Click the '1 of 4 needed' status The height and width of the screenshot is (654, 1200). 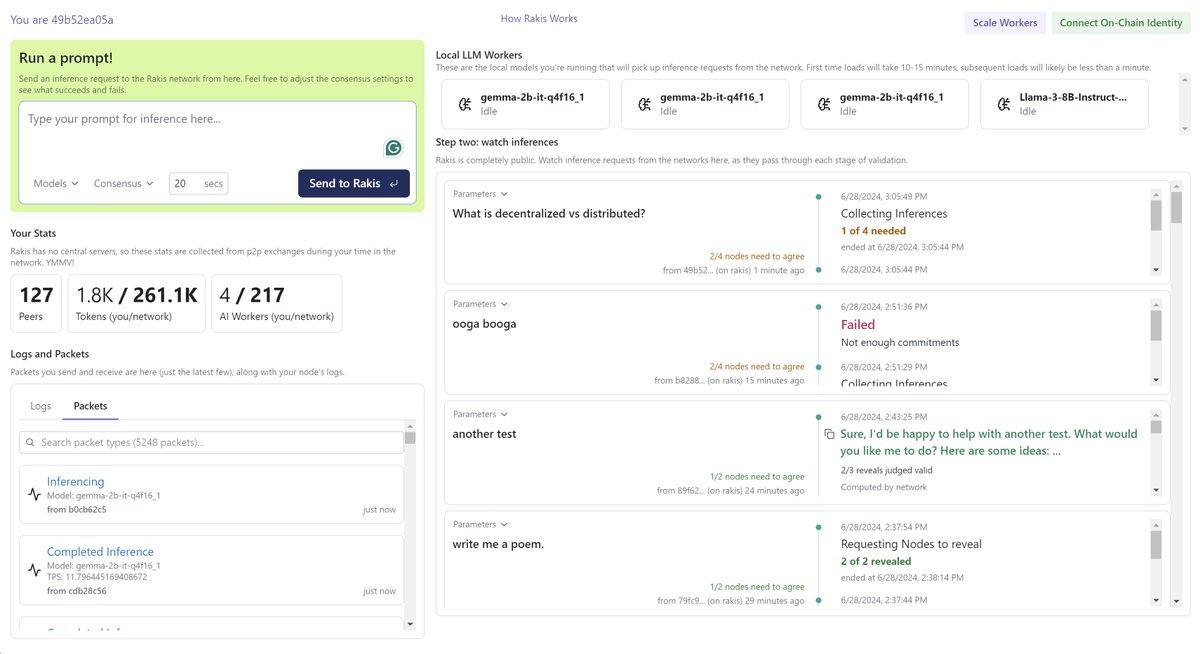pos(873,231)
